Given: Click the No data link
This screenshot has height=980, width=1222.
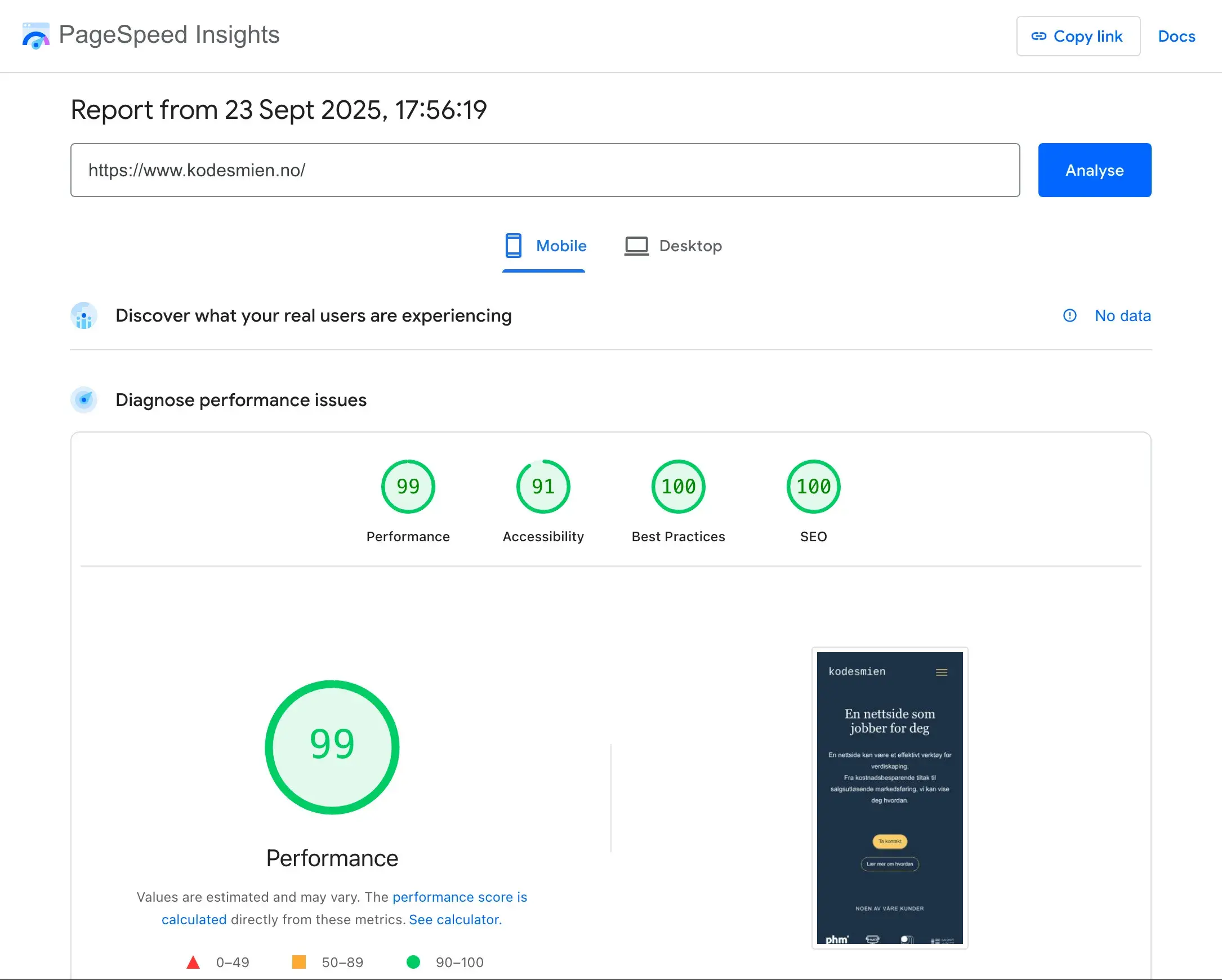Looking at the screenshot, I should pyautogui.click(x=1122, y=316).
